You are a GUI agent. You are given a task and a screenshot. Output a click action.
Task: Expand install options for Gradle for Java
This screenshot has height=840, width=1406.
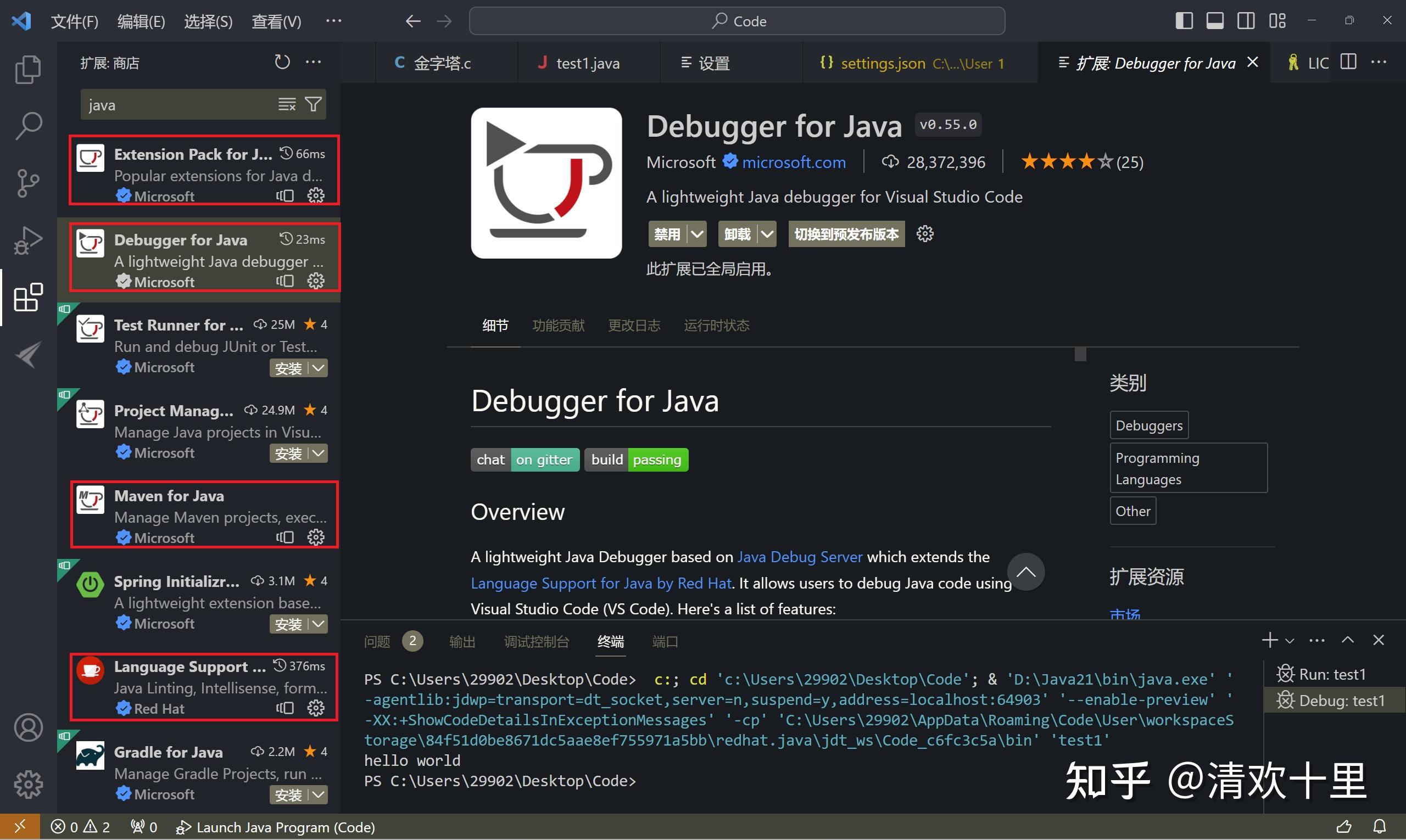point(319,795)
